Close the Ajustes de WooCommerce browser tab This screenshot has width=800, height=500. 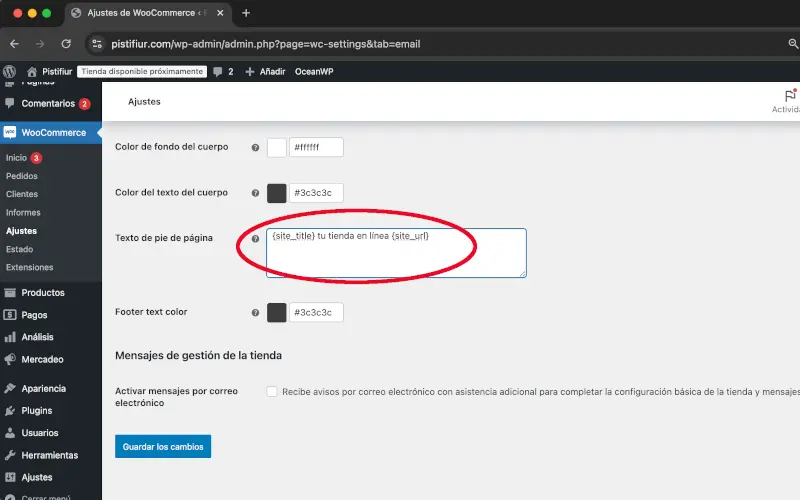tap(220, 13)
